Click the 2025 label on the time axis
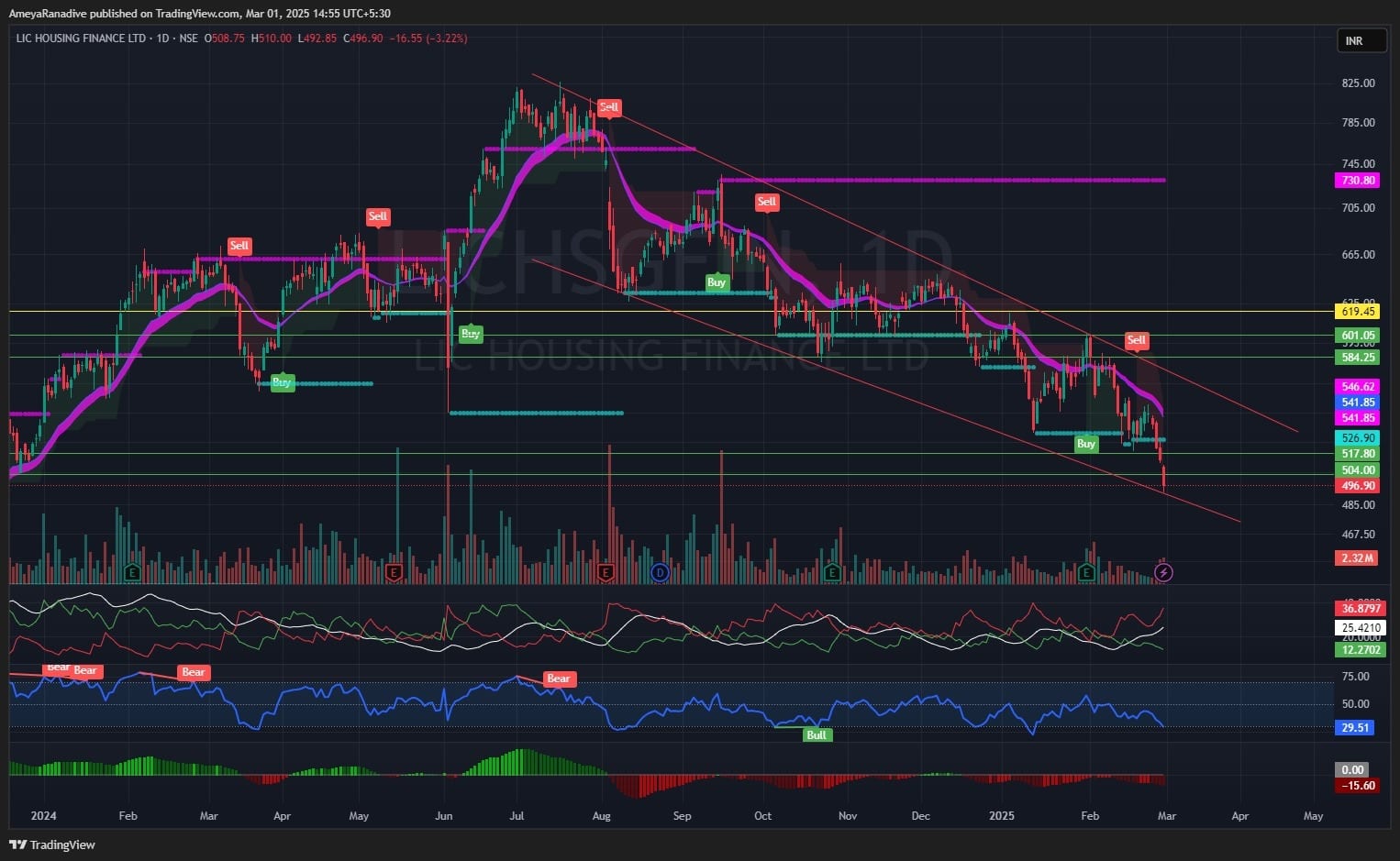1400x861 pixels. (x=1002, y=816)
